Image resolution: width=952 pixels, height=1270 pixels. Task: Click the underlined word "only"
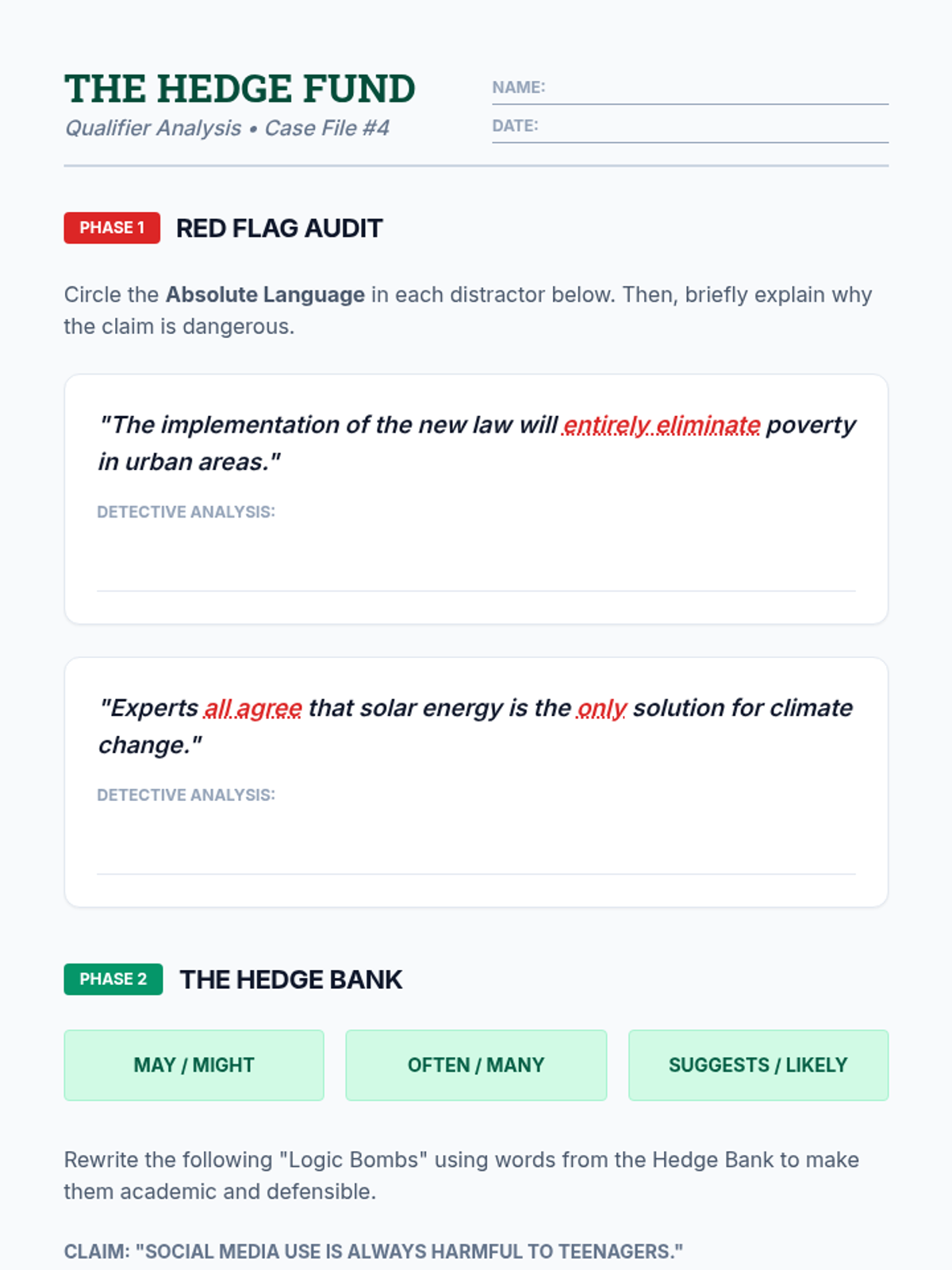pos(602,708)
